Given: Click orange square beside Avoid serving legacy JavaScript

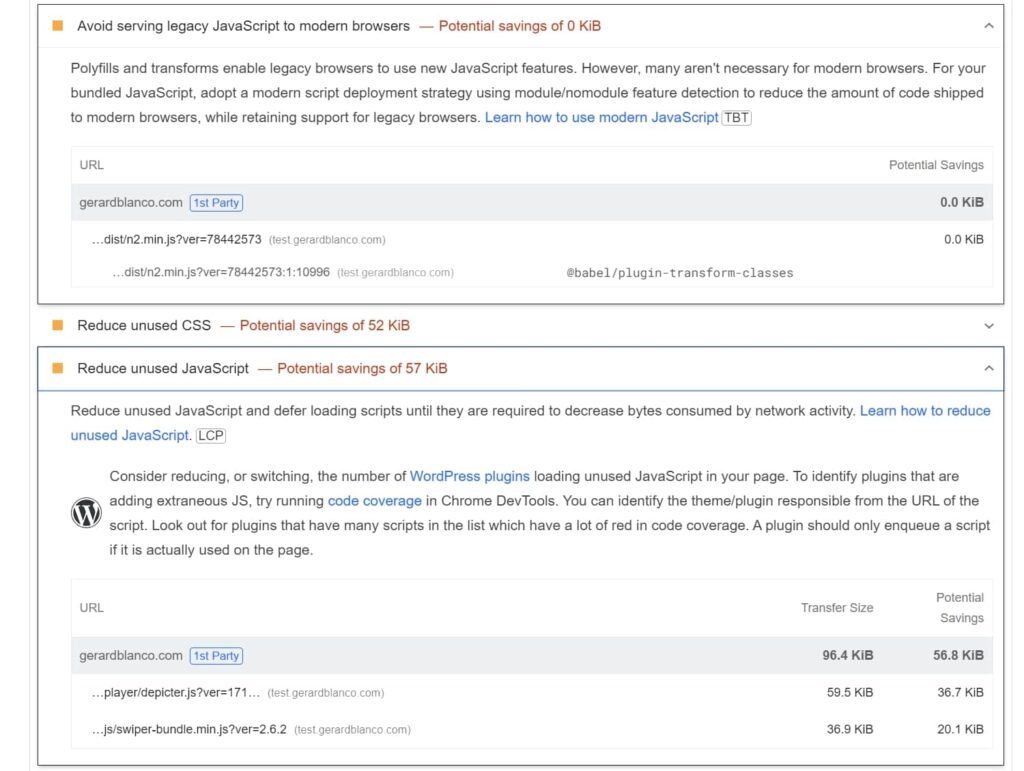Looking at the screenshot, I should (x=58, y=26).
